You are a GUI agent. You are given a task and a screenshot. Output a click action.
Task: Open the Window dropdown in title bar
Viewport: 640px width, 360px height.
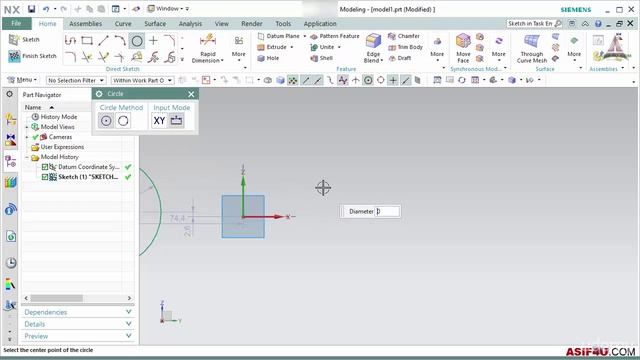[x=168, y=9]
